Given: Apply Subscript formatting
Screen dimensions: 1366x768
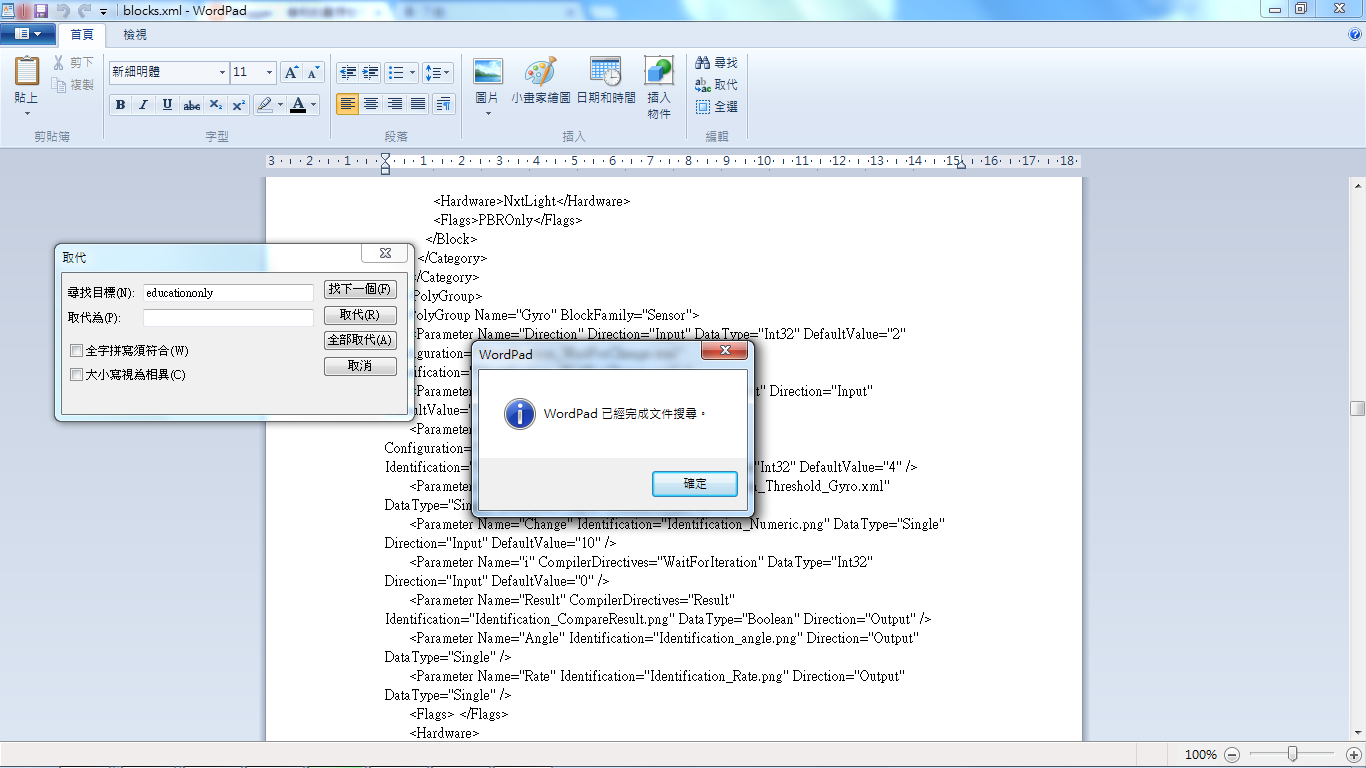Looking at the screenshot, I should 215,105.
